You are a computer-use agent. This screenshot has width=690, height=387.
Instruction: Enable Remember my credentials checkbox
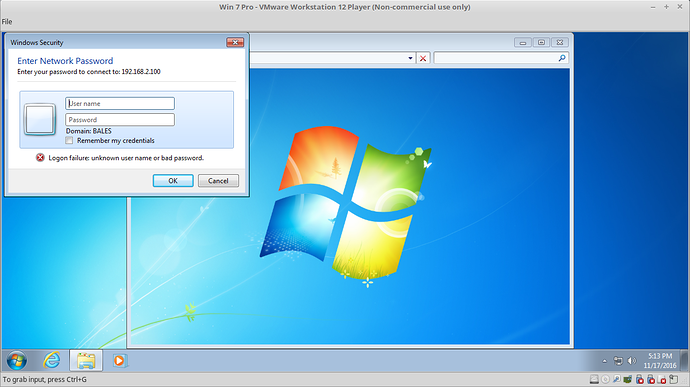point(69,140)
